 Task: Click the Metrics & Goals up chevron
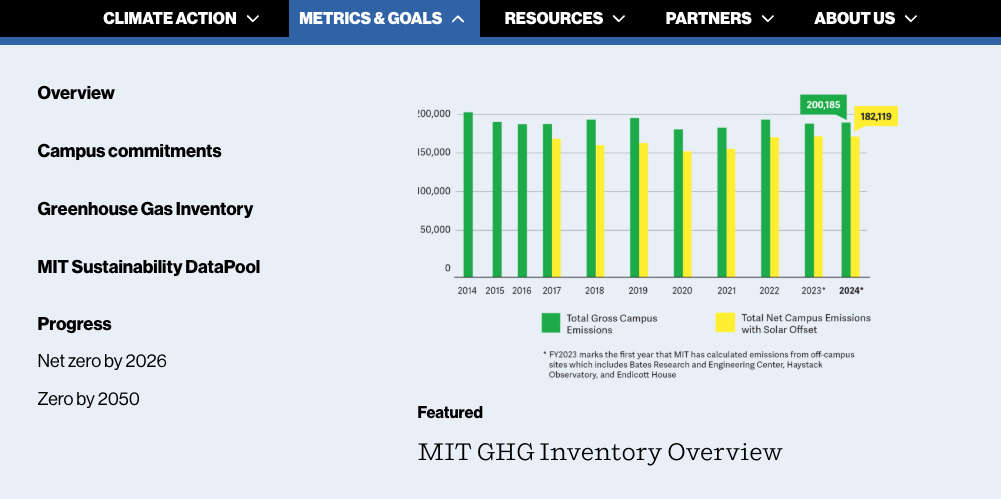pyautogui.click(x=458, y=19)
